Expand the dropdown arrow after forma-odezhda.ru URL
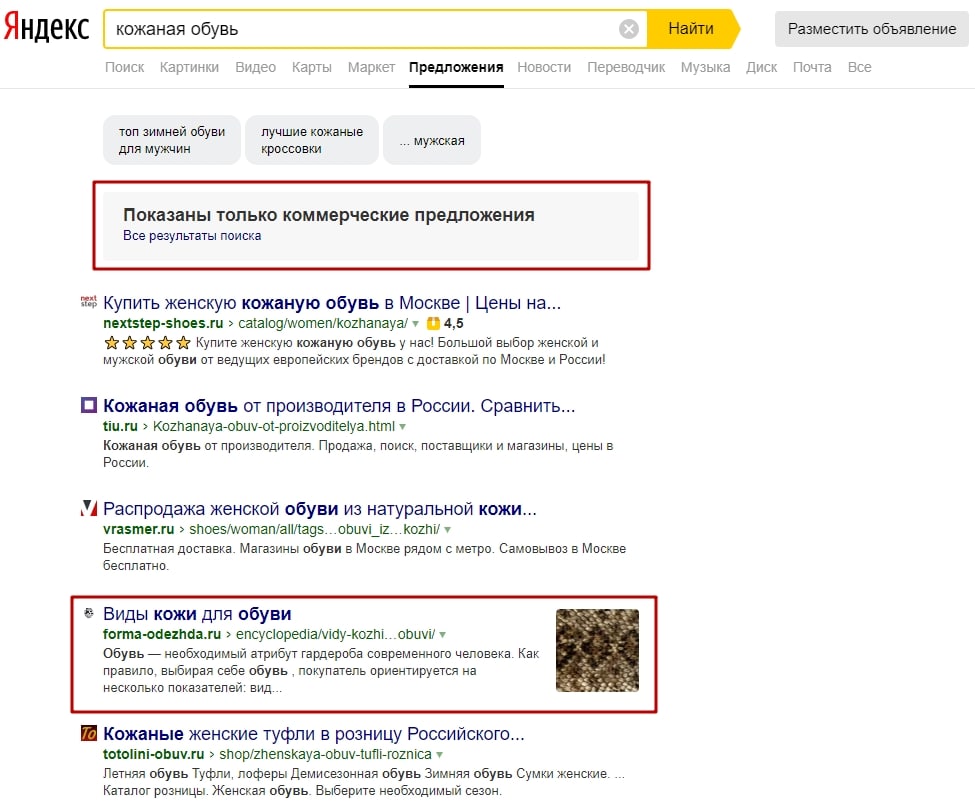Screen dimensions: 975x811 [442, 635]
